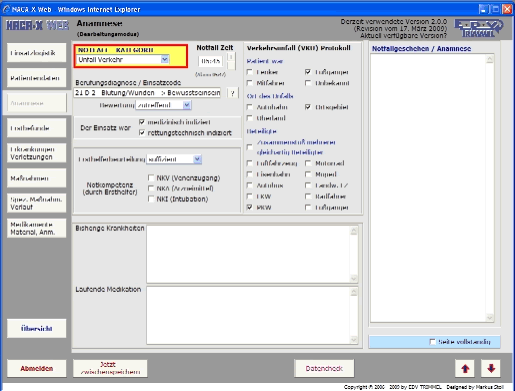Check Seite vollständig checkbox
The width and height of the screenshot is (515, 391).
[x=432, y=342]
